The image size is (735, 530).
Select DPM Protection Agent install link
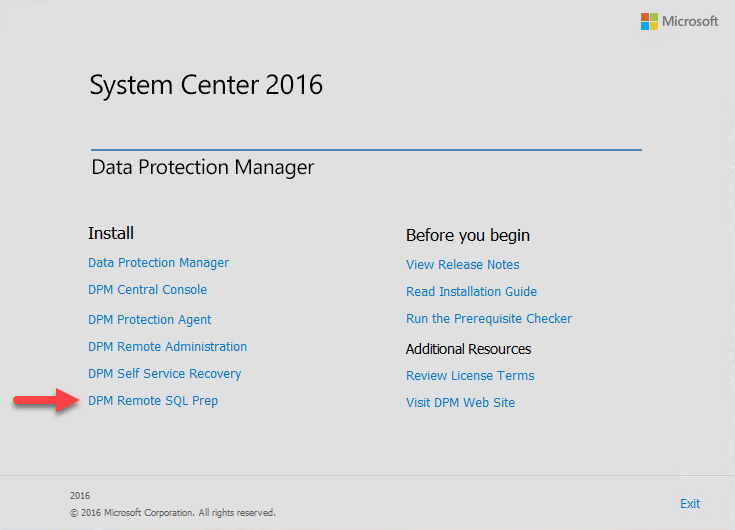(150, 320)
